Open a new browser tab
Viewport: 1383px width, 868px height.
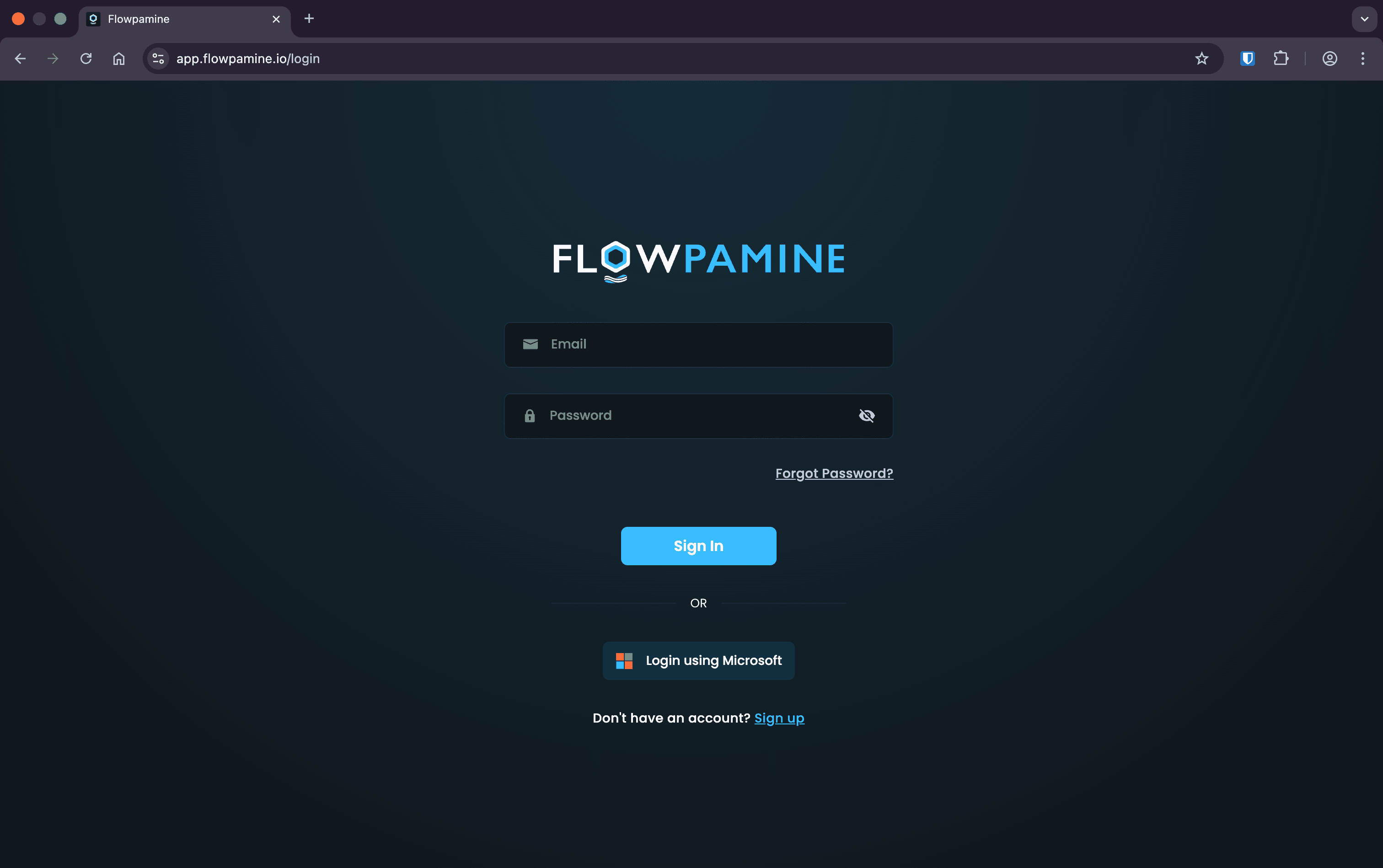pos(309,18)
